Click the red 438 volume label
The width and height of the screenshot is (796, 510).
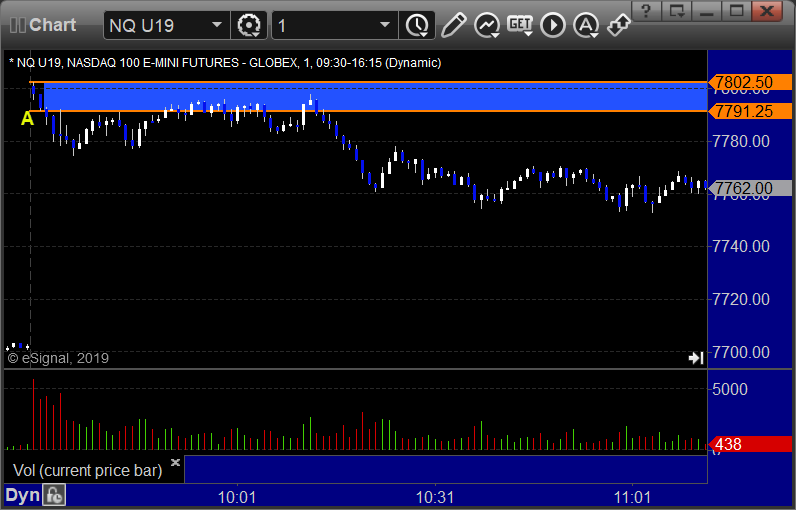tap(750, 445)
